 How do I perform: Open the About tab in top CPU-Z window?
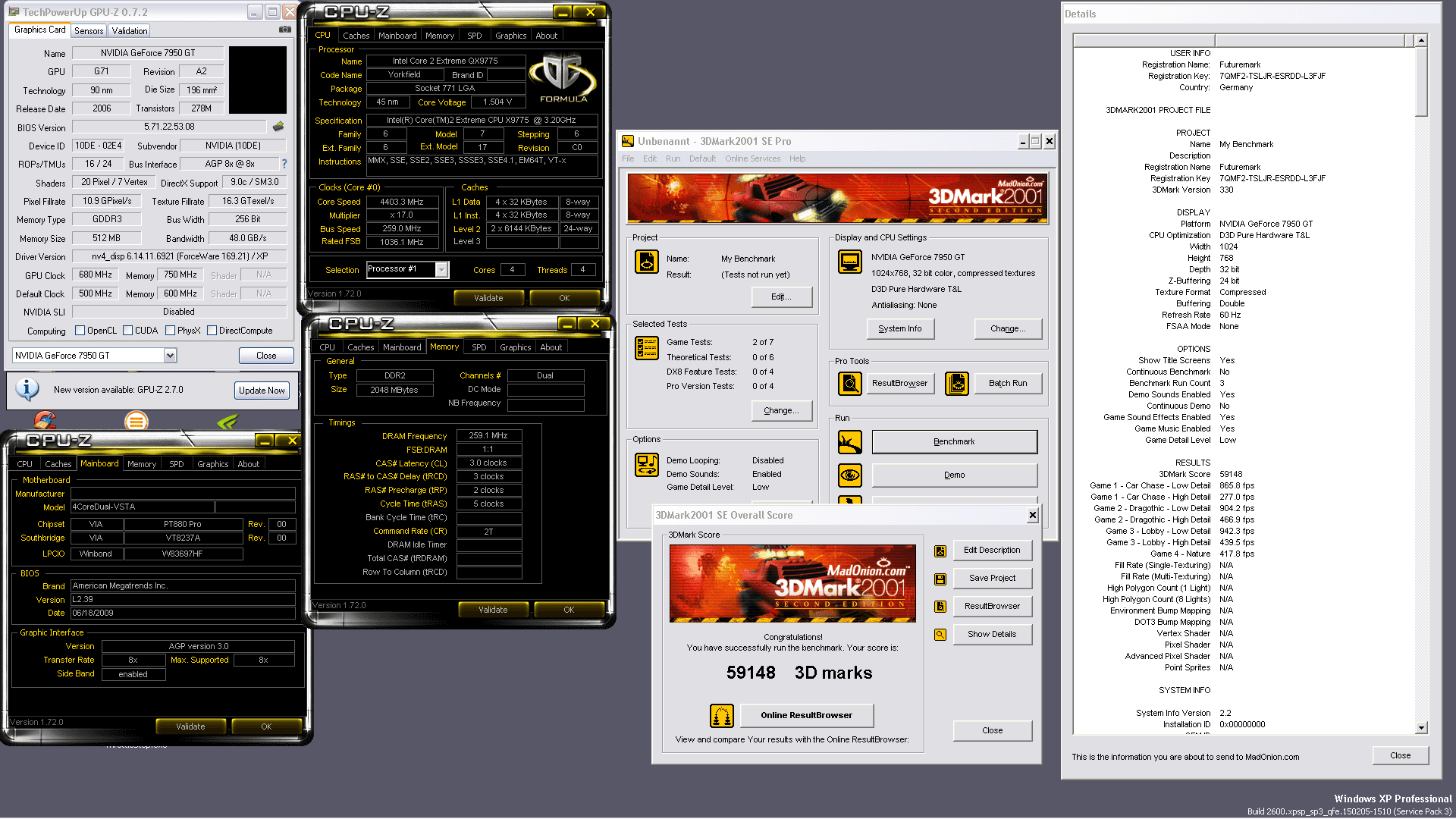click(x=546, y=36)
